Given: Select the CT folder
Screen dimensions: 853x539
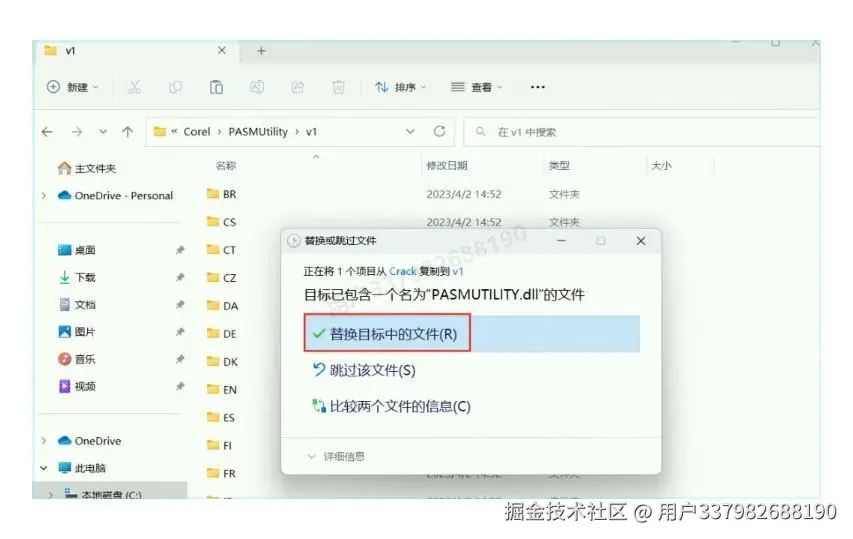Looking at the screenshot, I should 222,250.
